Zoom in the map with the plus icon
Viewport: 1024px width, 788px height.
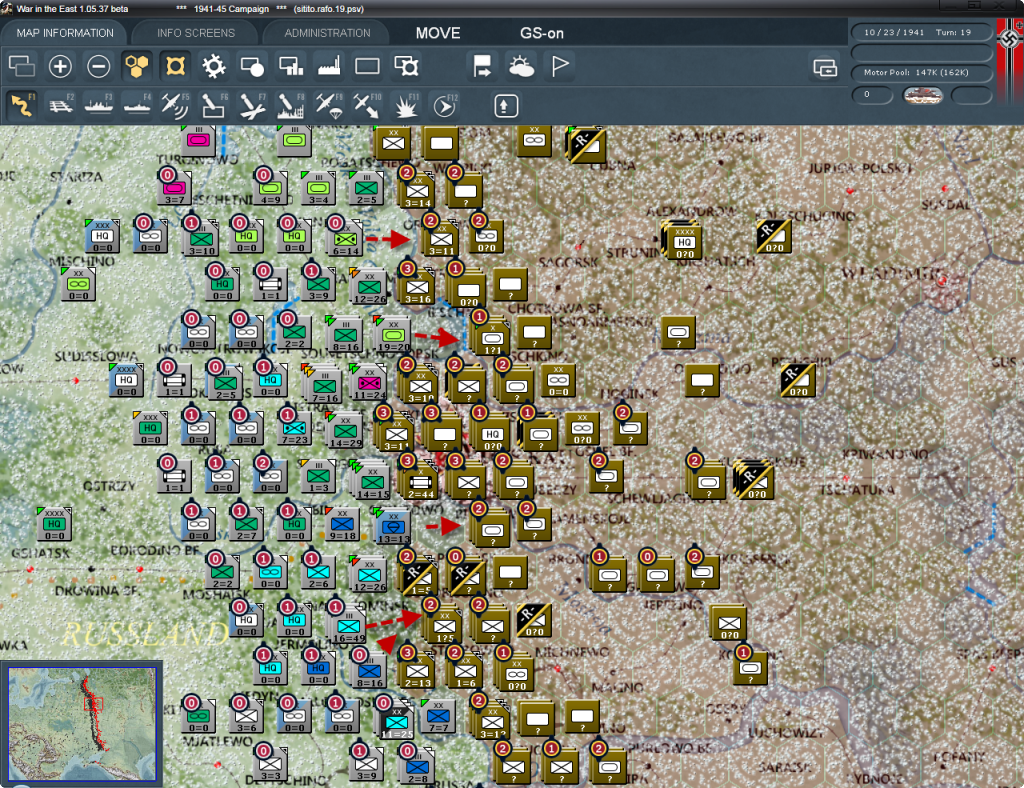pos(60,66)
